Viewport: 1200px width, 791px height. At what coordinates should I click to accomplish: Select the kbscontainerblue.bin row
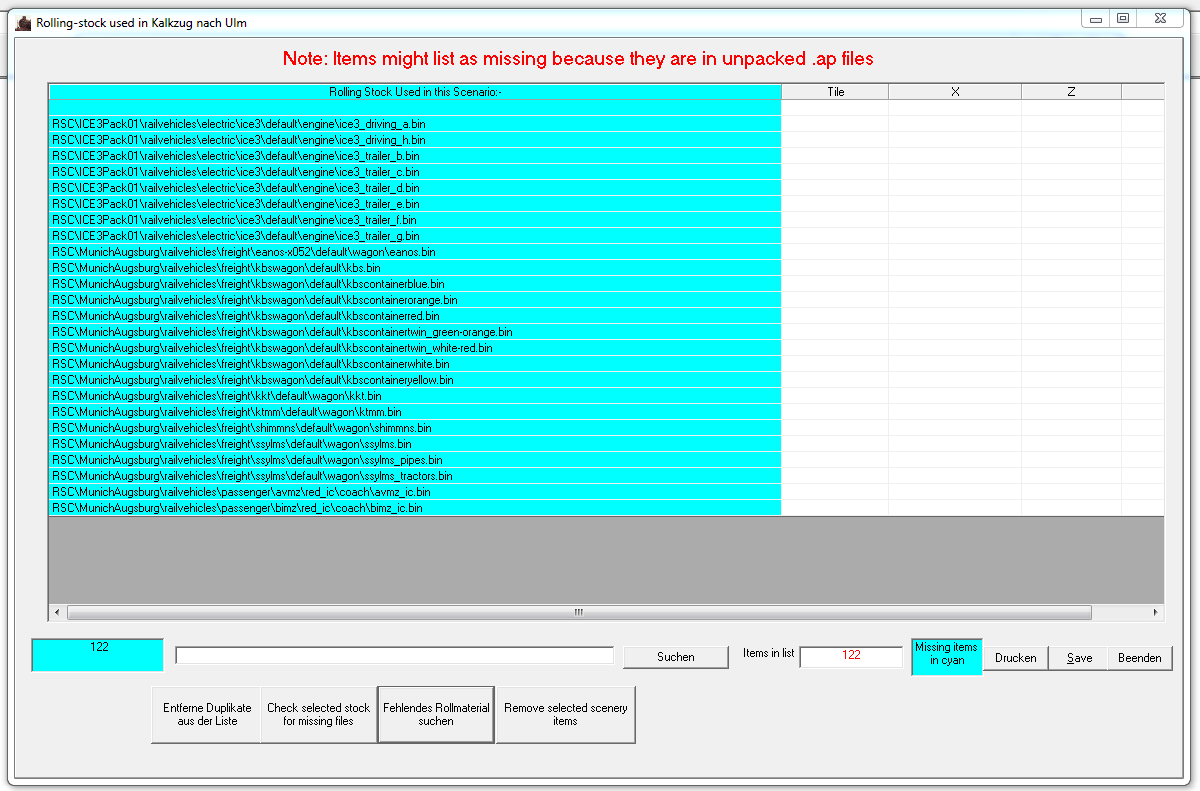click(415, 284)
